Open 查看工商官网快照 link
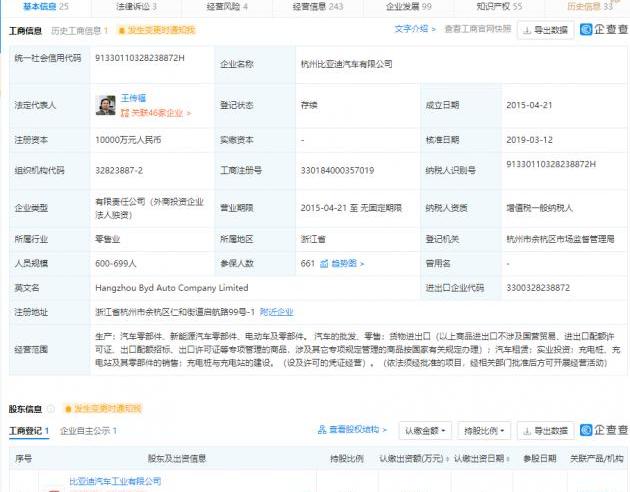The height and width of the screenshot is (492, 630). (x=478, y=29)
